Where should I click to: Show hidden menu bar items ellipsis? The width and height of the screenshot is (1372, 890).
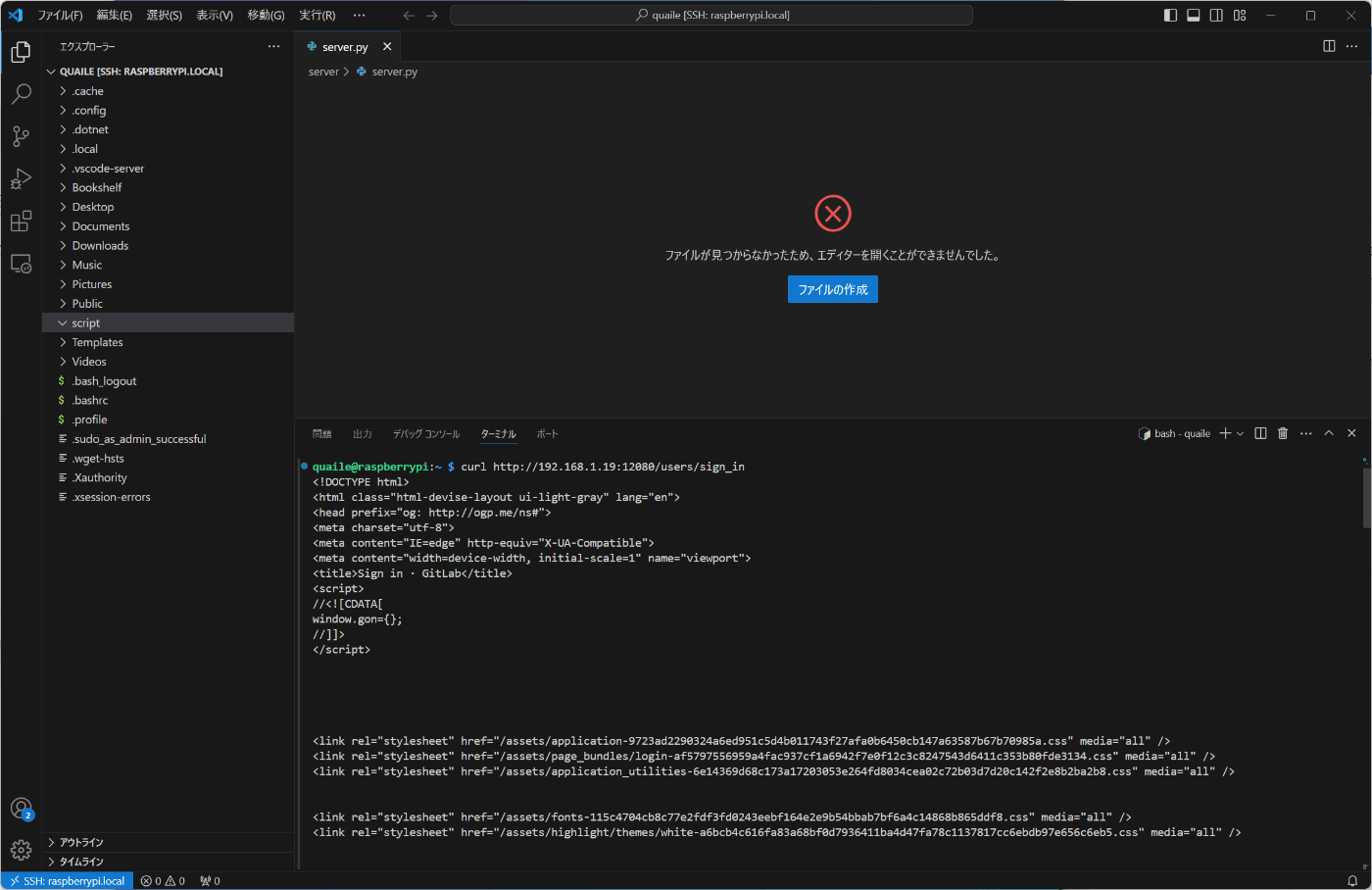(x=359, y=16)
